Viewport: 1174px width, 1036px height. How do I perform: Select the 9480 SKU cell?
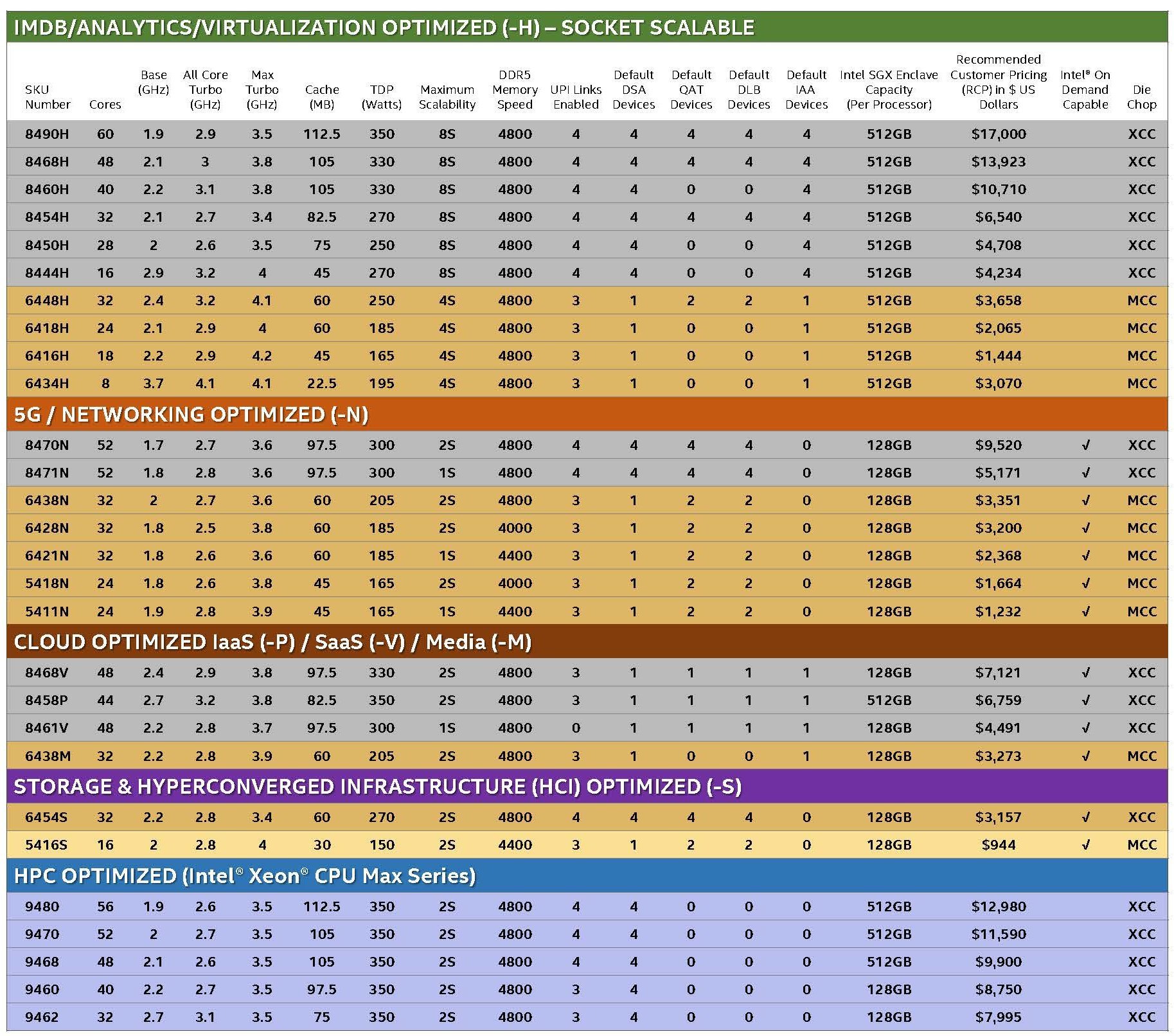42,906
